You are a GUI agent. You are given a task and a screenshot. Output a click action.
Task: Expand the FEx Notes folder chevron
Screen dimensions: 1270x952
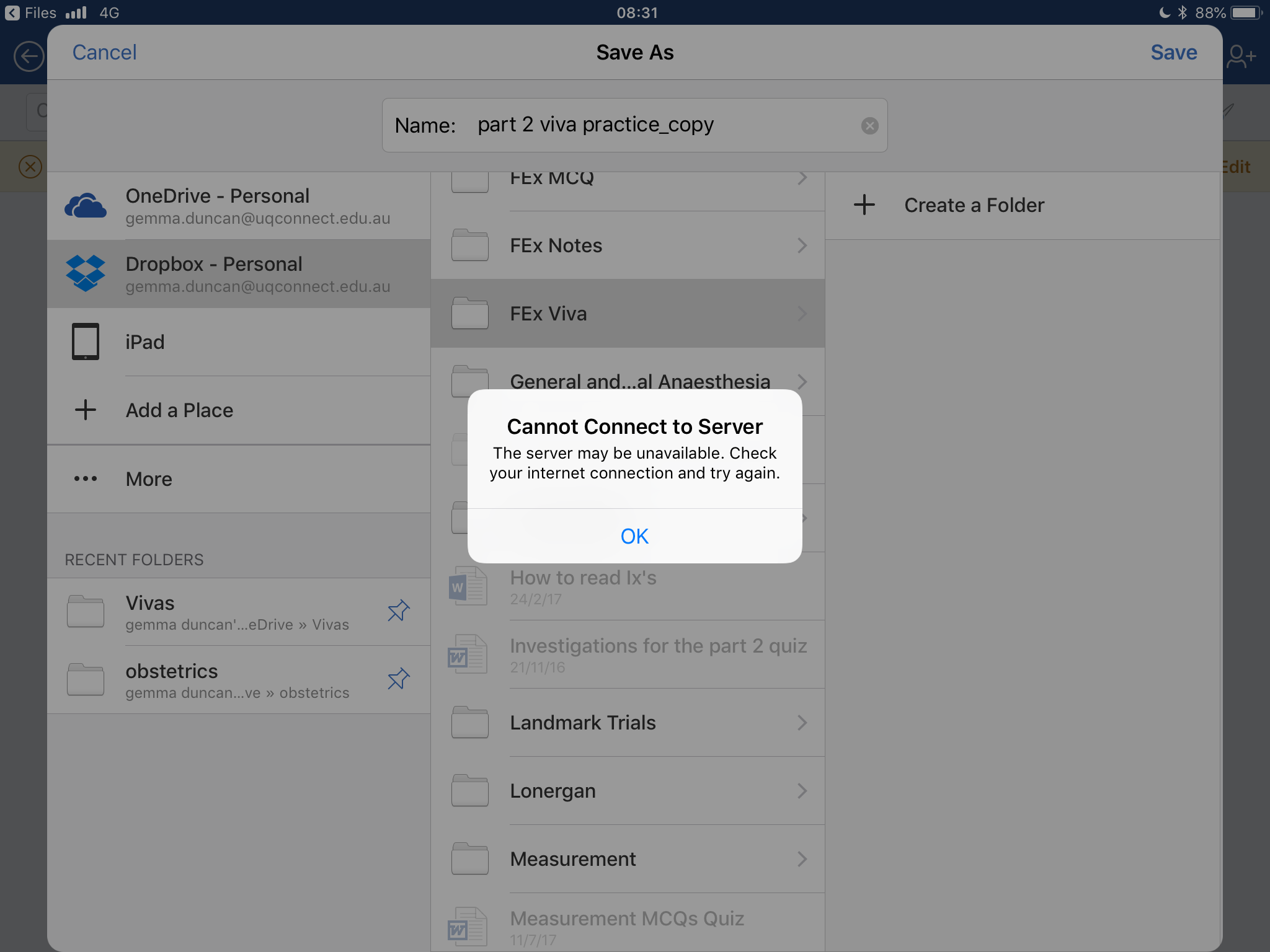click(802, 245)
